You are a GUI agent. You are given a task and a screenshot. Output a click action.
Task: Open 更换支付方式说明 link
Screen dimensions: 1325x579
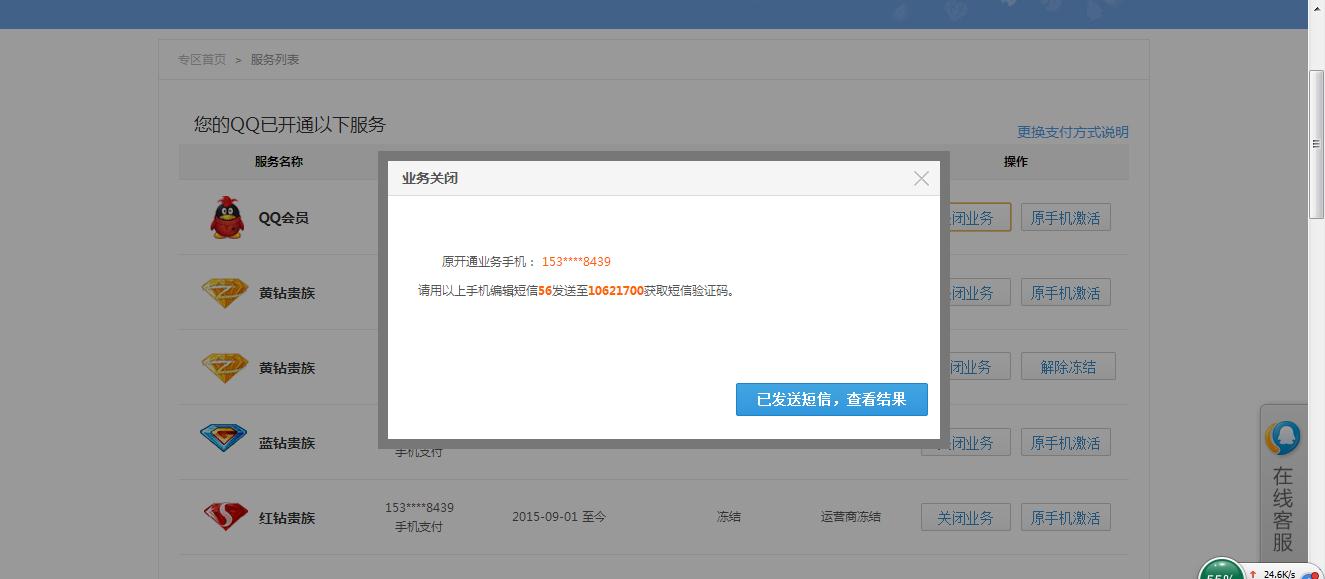click(1072, 132)
